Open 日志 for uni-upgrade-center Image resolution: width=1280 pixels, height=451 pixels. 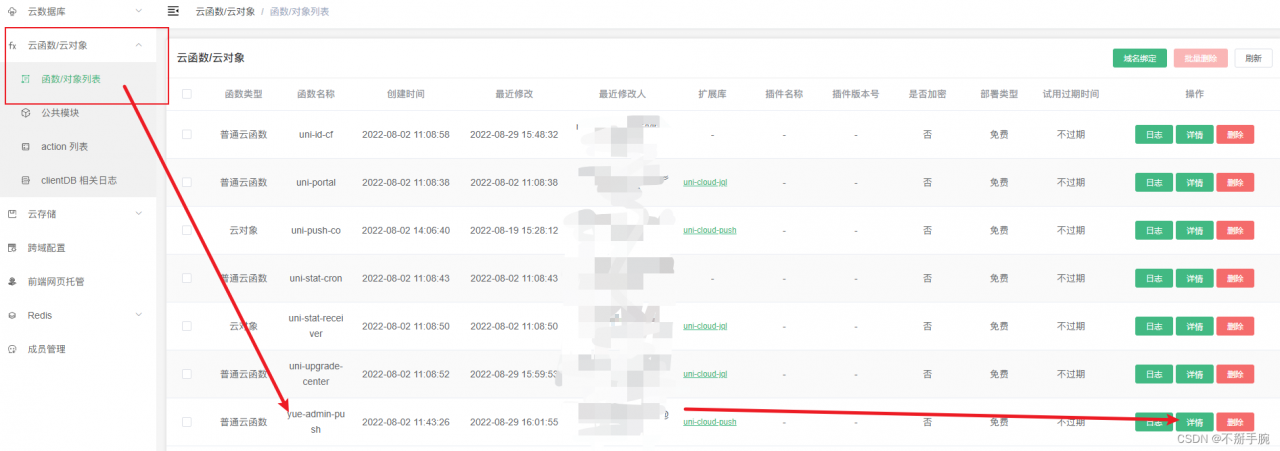click(1154, 374)
